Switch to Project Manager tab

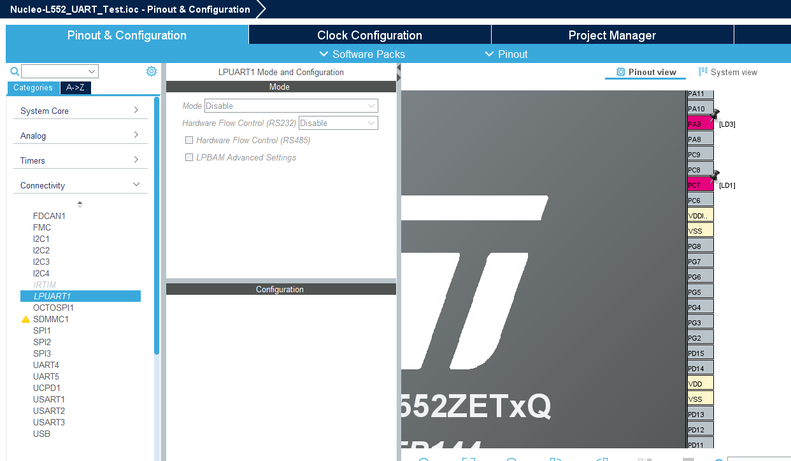tap(612, 35)
